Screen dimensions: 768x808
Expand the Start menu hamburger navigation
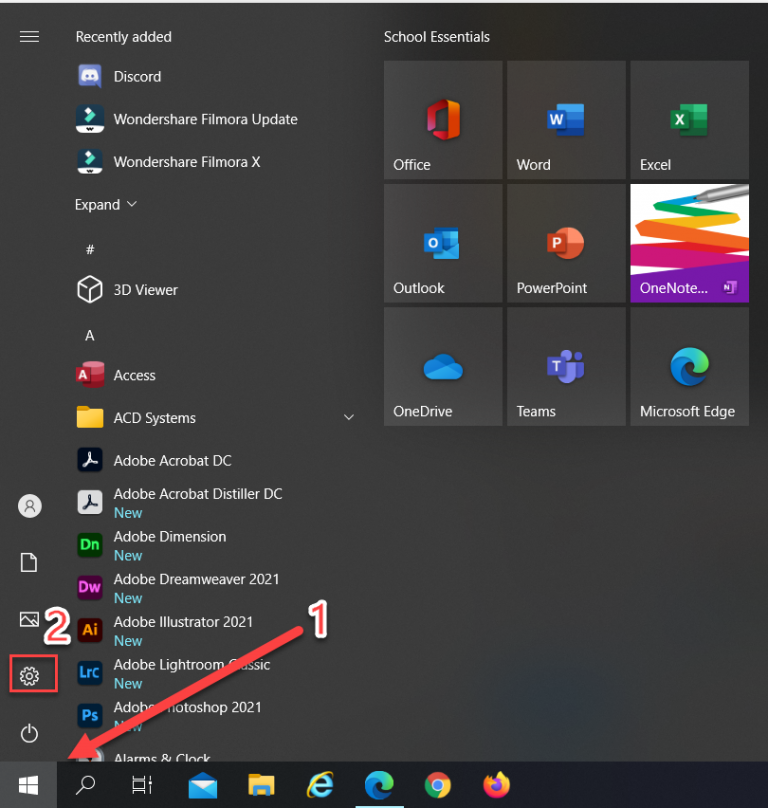[29, 37]
